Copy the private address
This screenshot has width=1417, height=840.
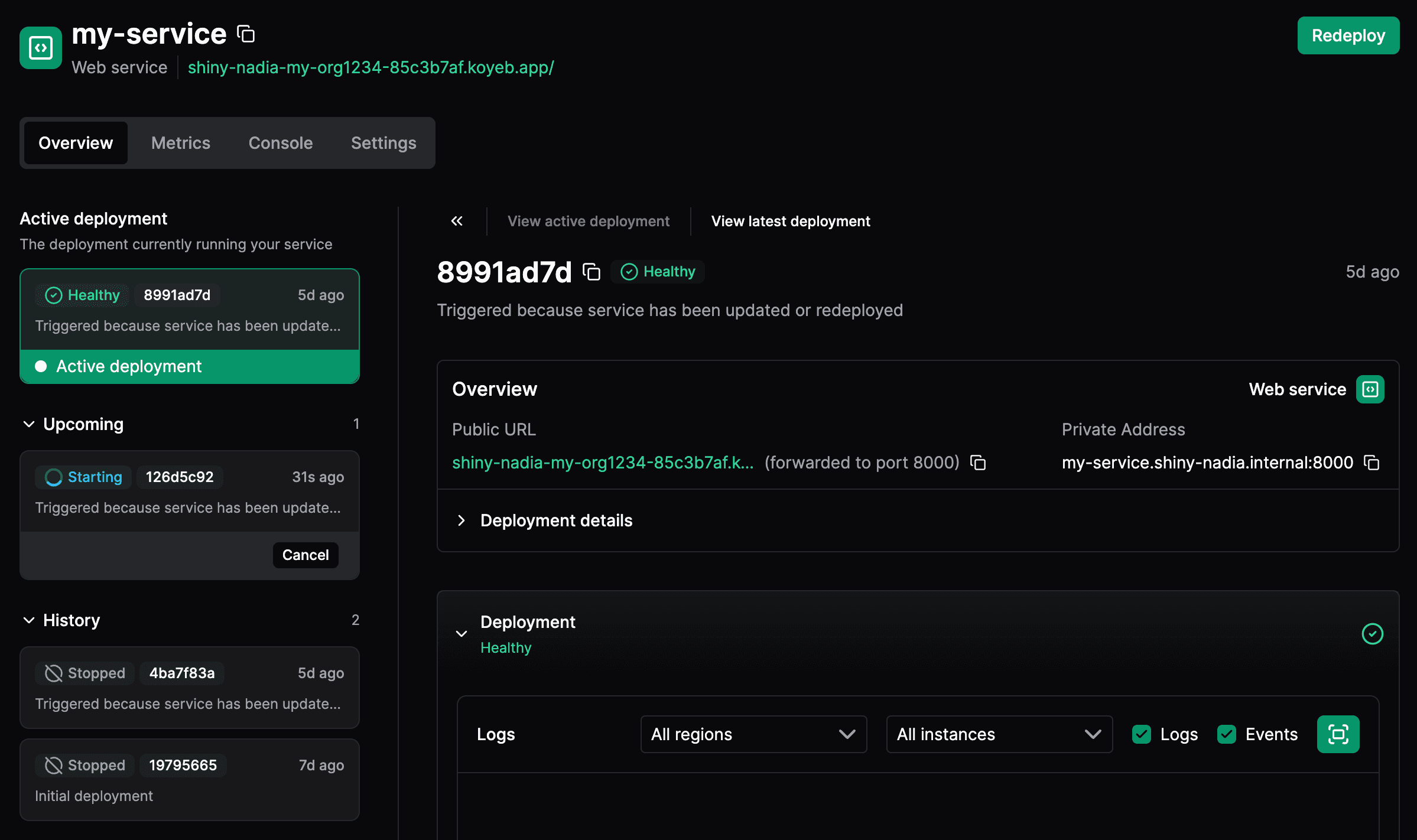pos(1371,463)
